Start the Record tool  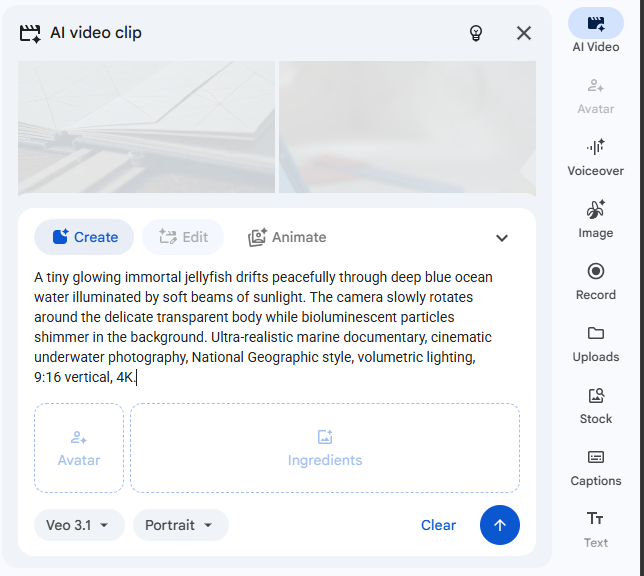596,282
